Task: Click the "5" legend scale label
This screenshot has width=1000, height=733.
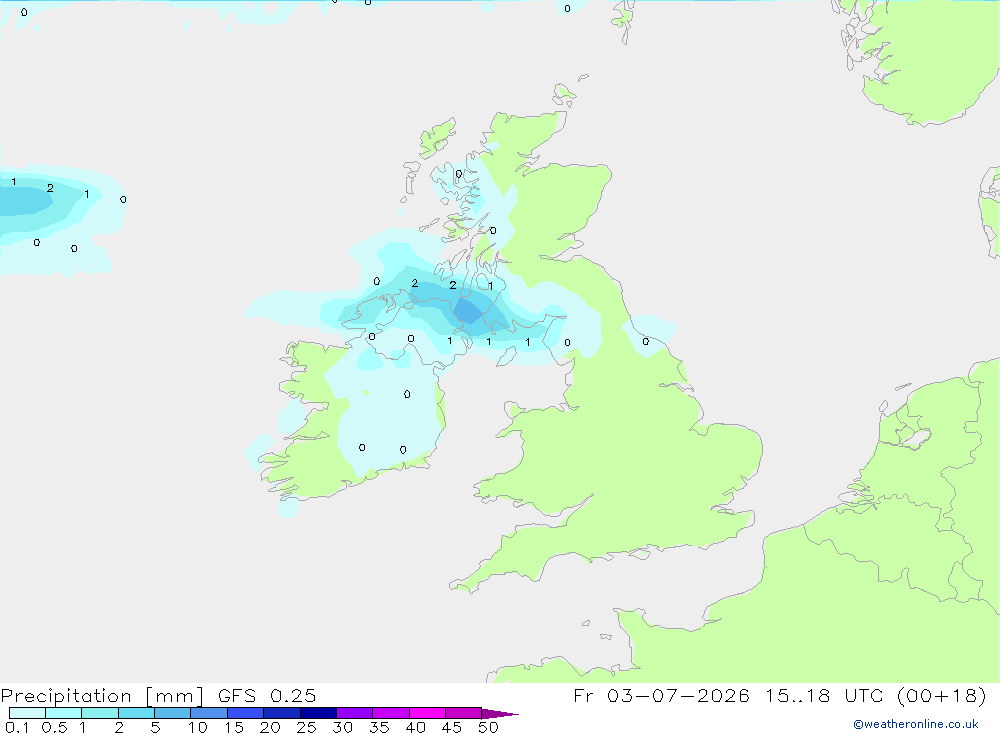Action: (155, 727)
